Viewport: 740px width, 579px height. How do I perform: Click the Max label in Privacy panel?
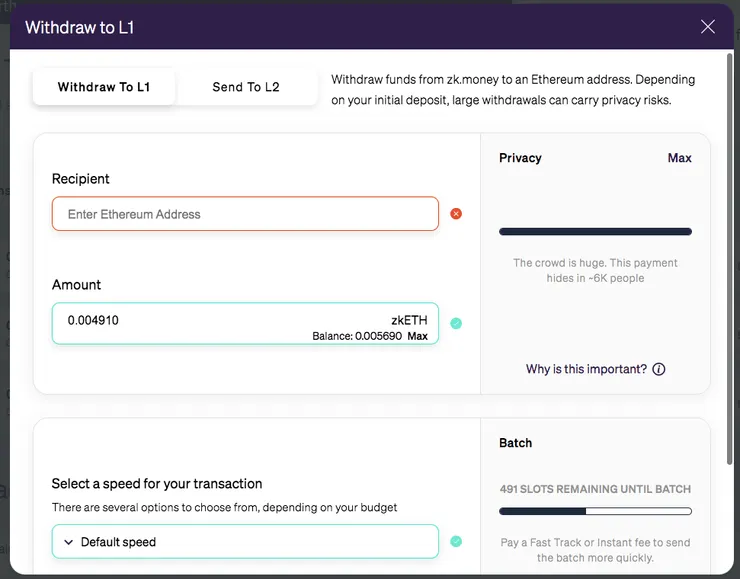coord(679,158)
